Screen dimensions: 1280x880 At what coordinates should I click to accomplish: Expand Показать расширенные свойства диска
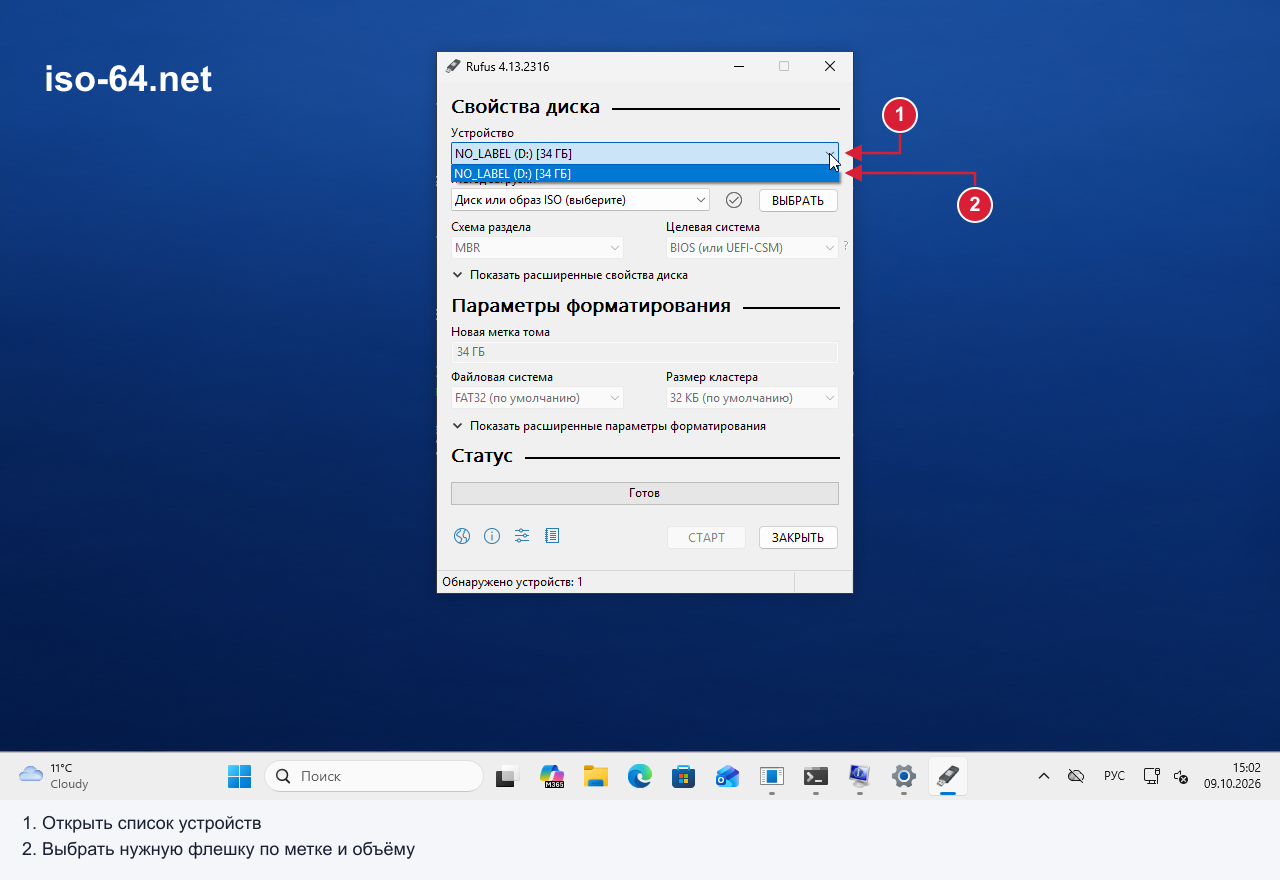570,275
